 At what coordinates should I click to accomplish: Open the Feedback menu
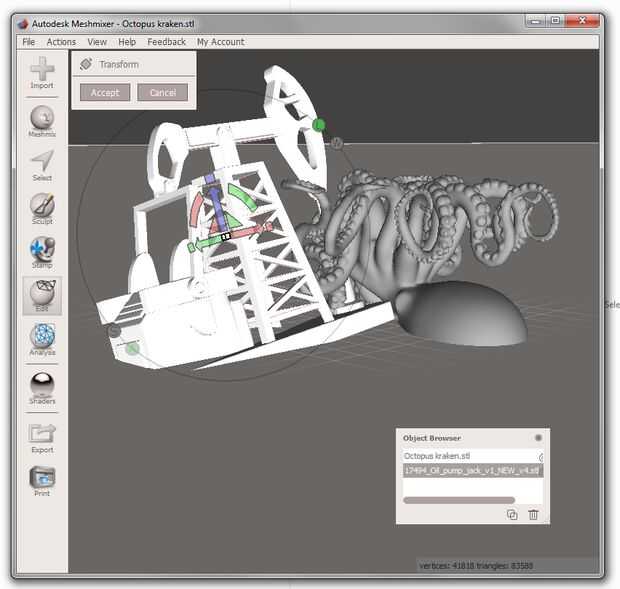[166, 42]
